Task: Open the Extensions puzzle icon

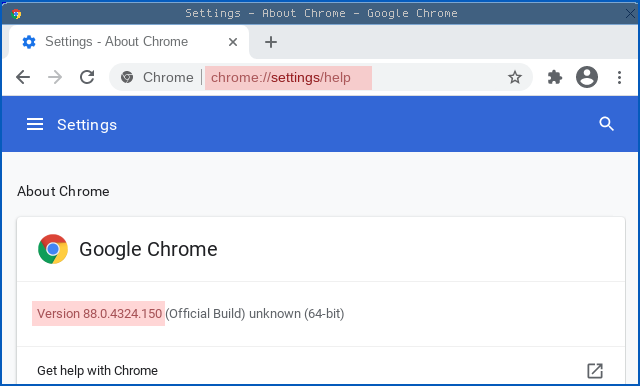Action: (x=554, y=77)
